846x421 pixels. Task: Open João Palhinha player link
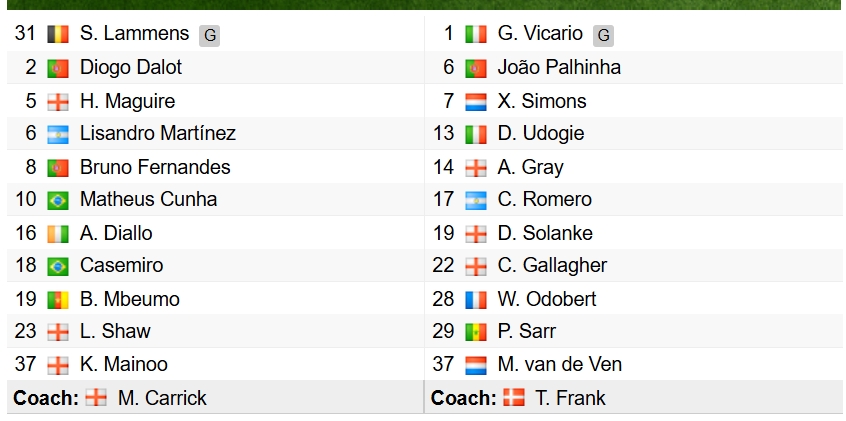tap(559, 67)
